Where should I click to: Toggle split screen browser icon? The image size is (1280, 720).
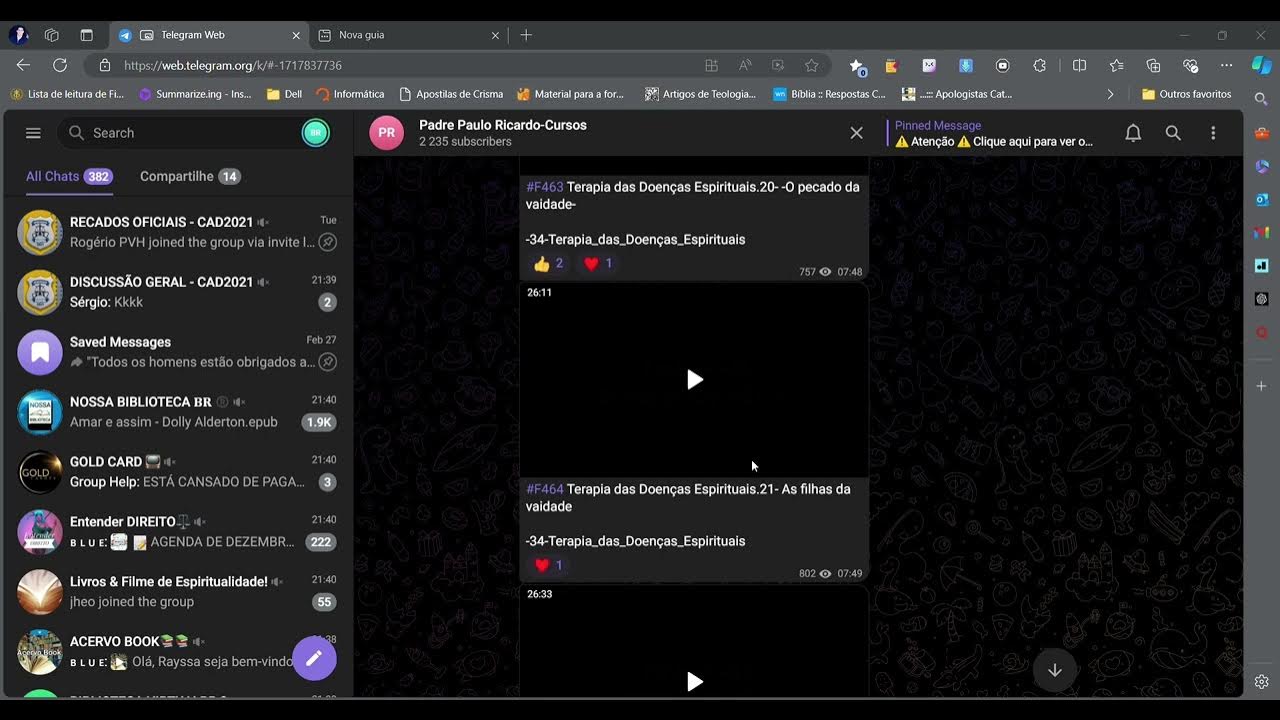pos(1079,65)
